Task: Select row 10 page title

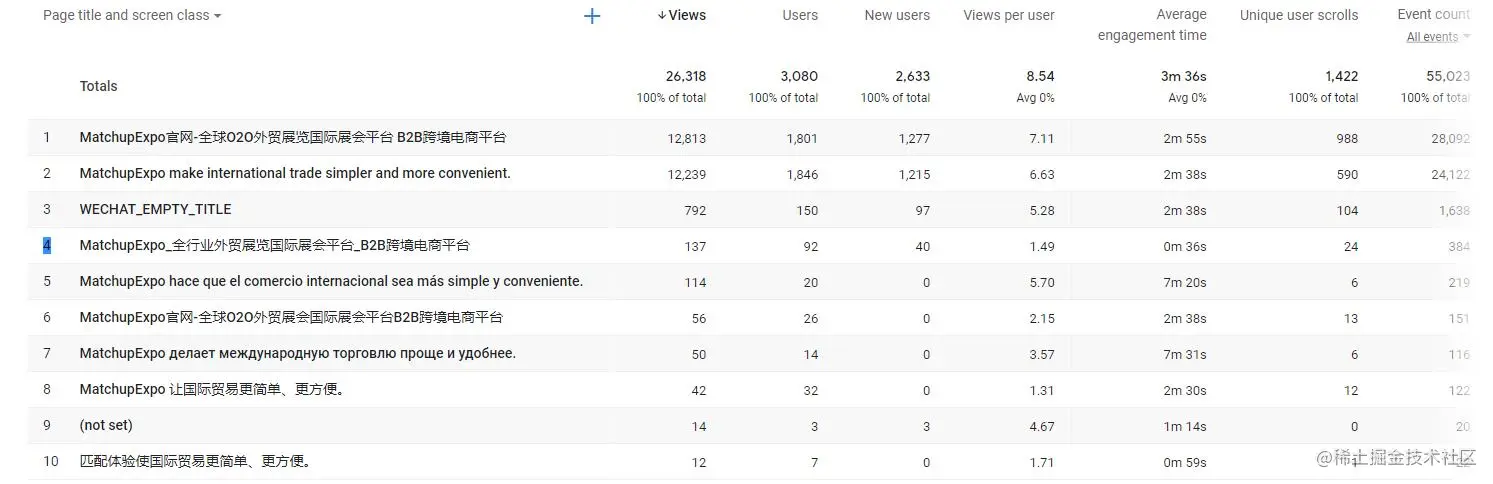Action: coord(195,462)
